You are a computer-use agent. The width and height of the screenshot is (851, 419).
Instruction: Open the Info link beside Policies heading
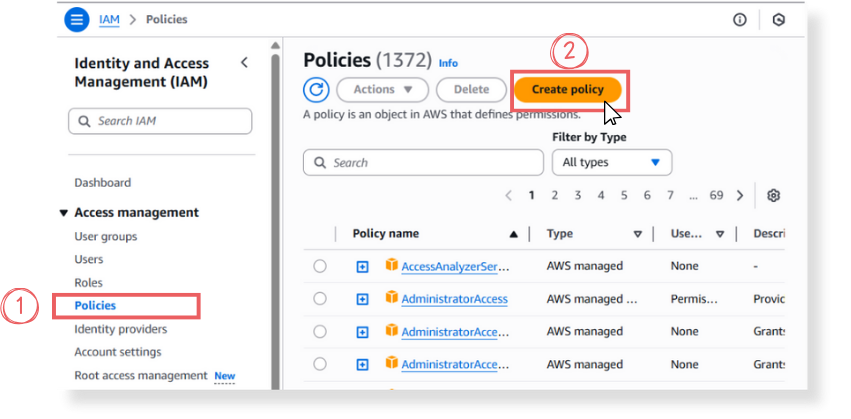pos(448,63)
